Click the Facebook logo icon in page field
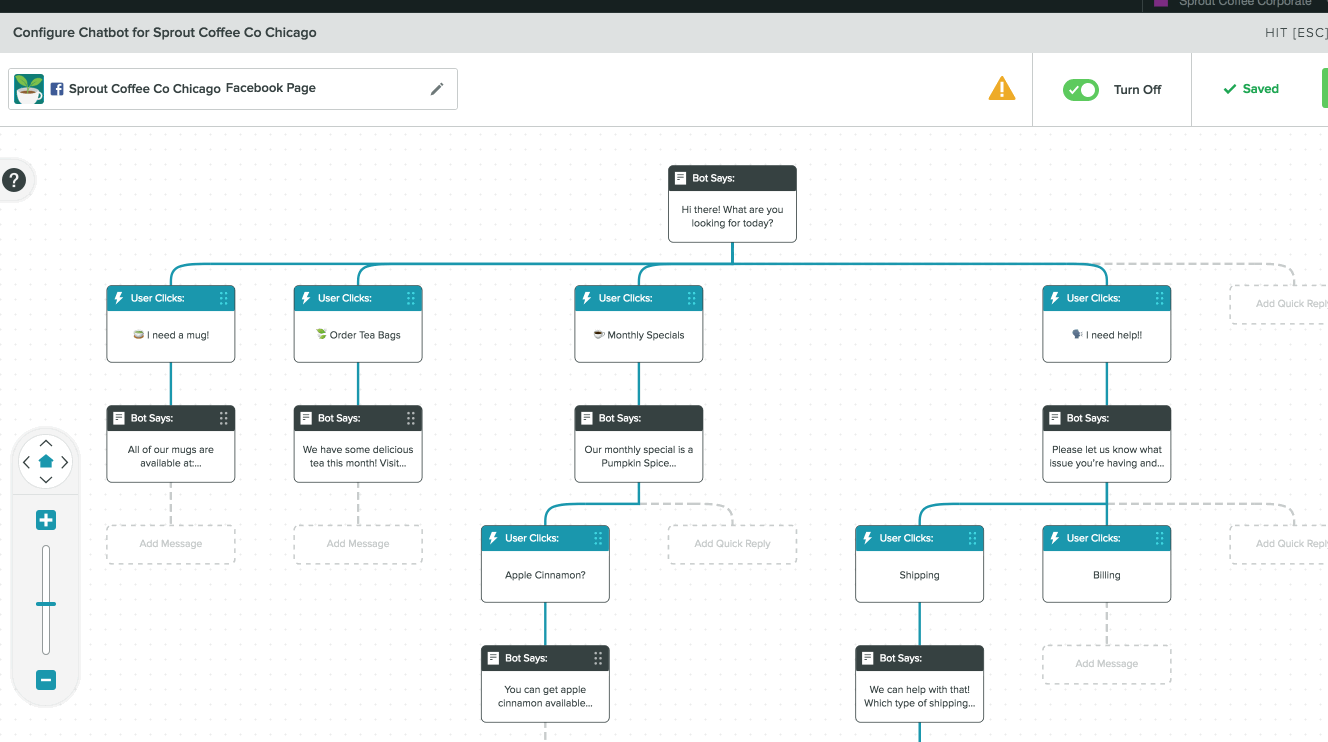This screenshot has width=1328, height=742. coord(58,89)
